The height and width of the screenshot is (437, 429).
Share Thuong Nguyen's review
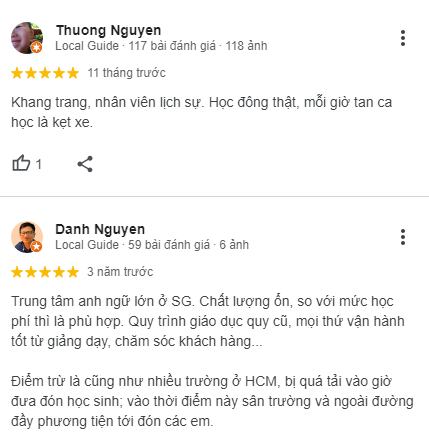(x=85, y=164)
